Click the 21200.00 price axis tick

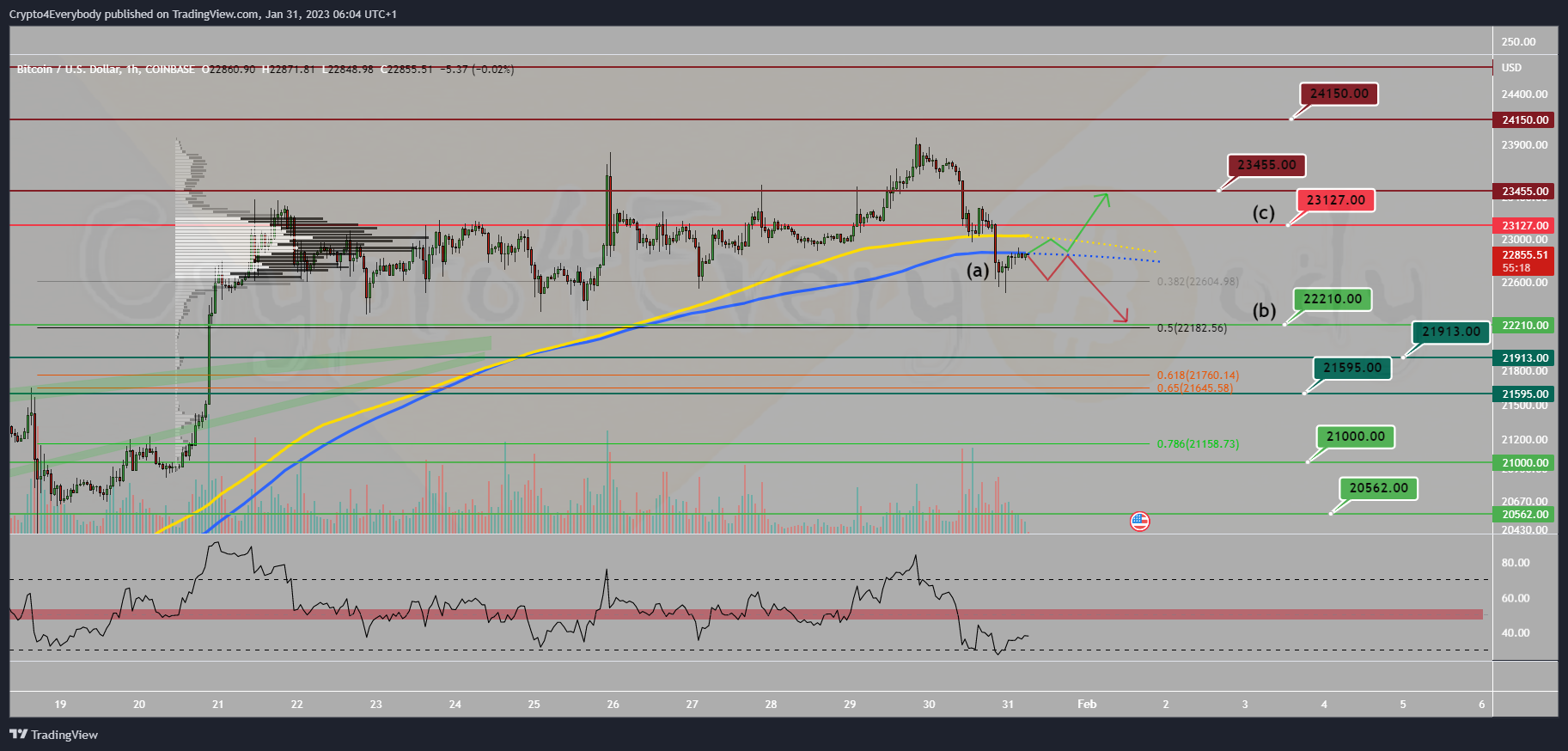click(1524, 440)
